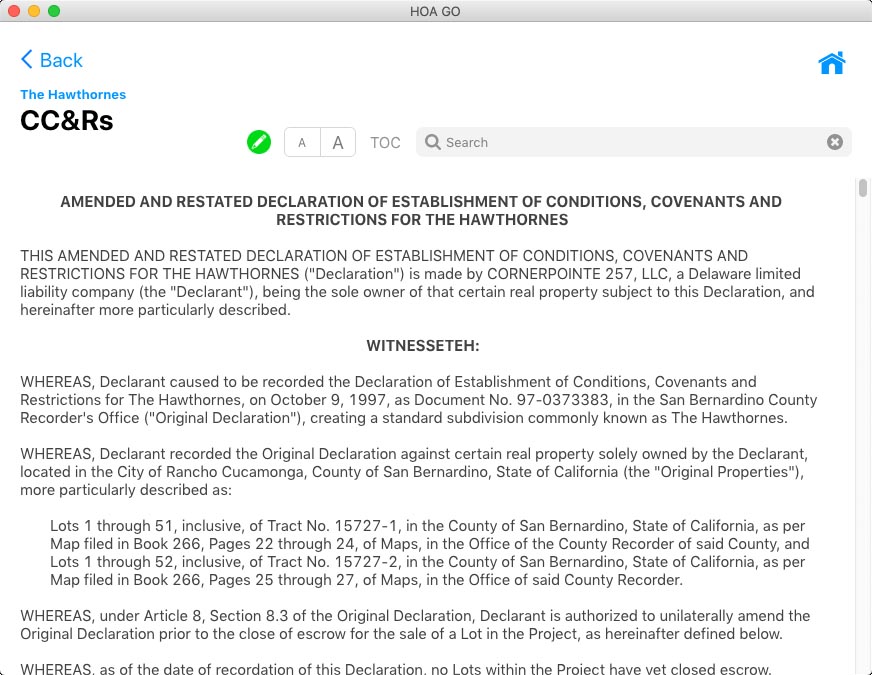Open The Hawthornes community link

pos(73,94)
